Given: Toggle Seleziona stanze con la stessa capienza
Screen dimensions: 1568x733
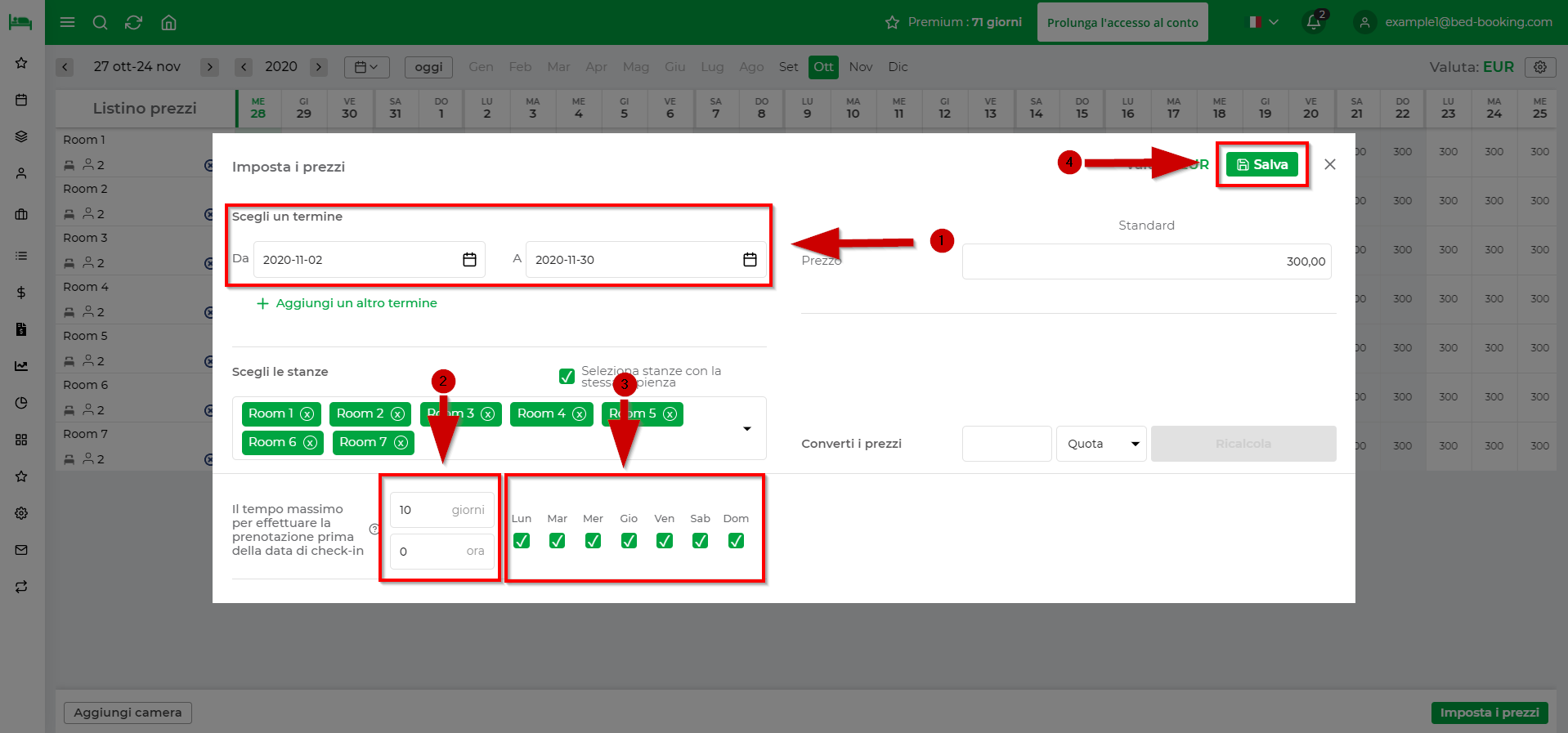Looking at the screenshot, I should (567, 376).
